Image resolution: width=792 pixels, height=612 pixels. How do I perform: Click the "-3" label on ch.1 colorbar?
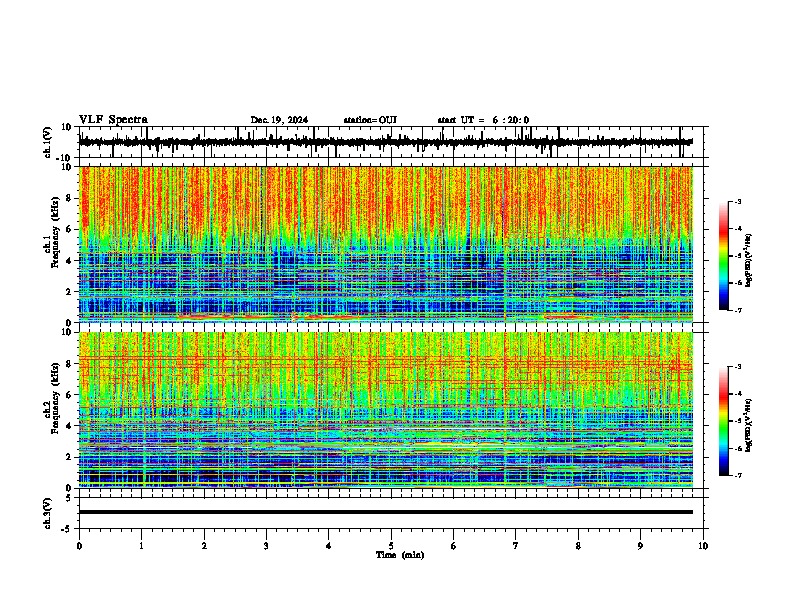[x=738, y=201]
